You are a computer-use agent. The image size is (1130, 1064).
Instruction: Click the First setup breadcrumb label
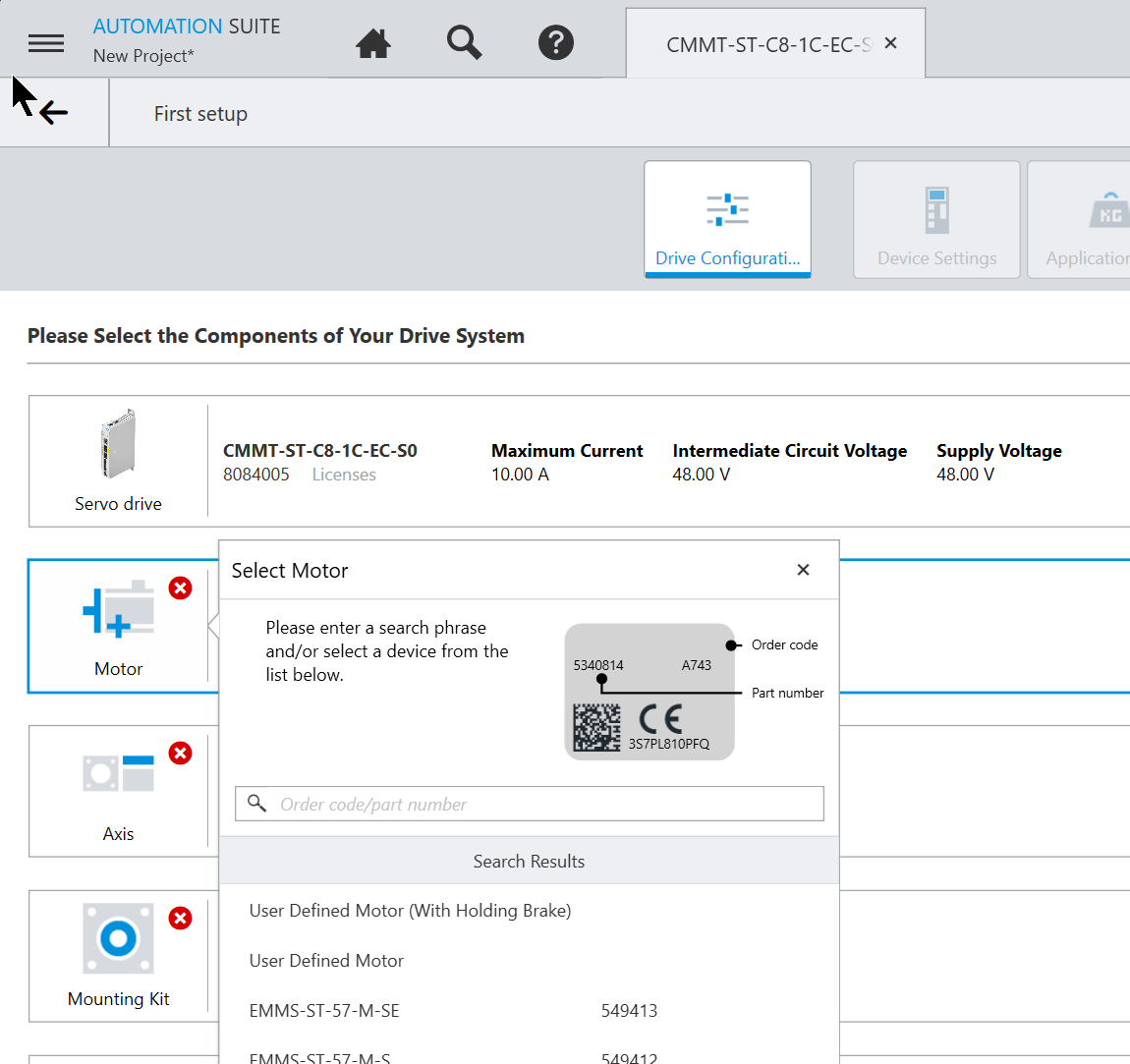tap(200, 114)
